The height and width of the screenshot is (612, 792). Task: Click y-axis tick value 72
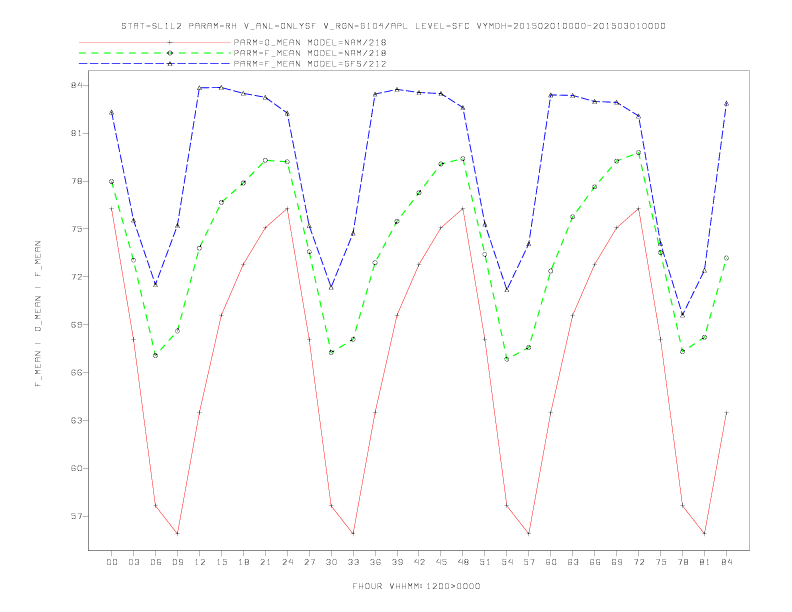click(x=76, y=277)
